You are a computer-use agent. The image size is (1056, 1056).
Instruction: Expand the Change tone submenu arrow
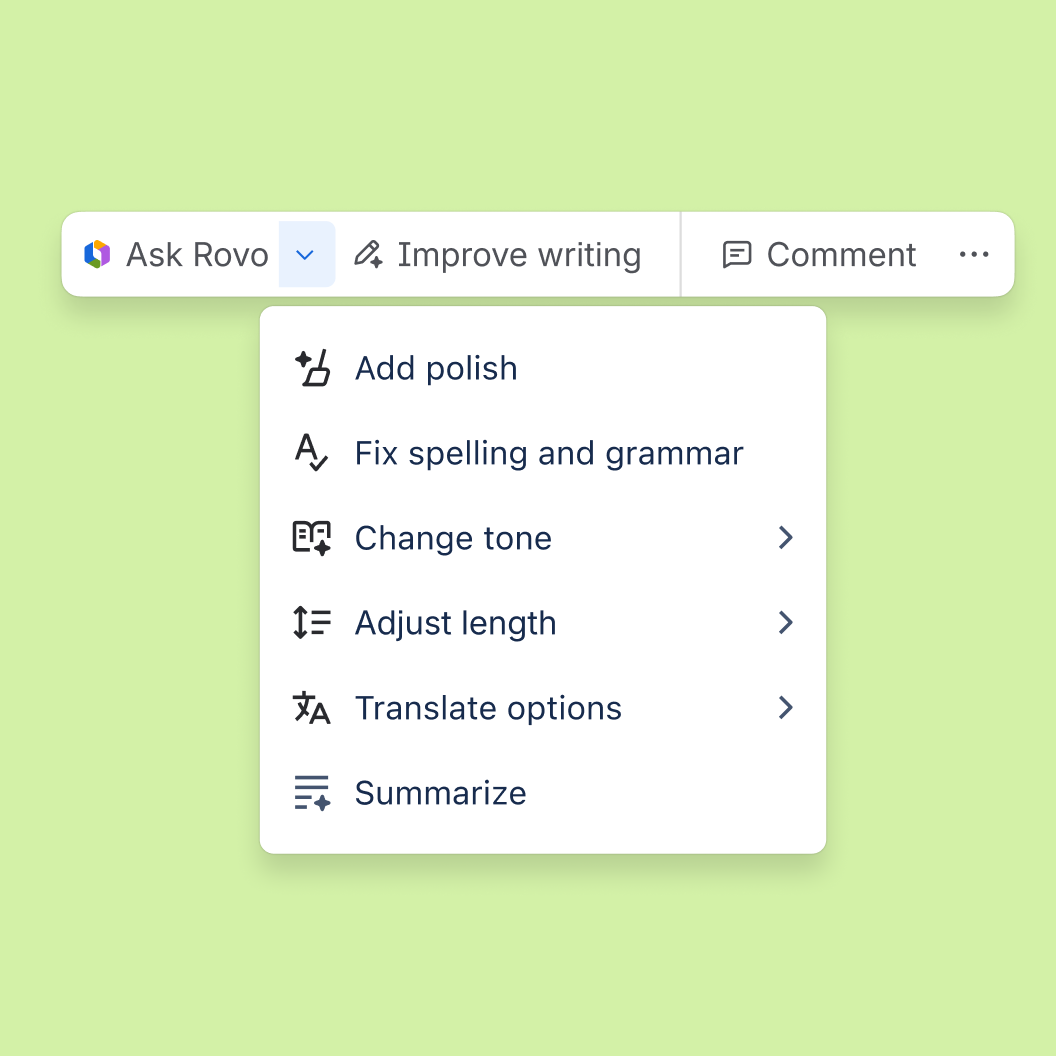785,537
